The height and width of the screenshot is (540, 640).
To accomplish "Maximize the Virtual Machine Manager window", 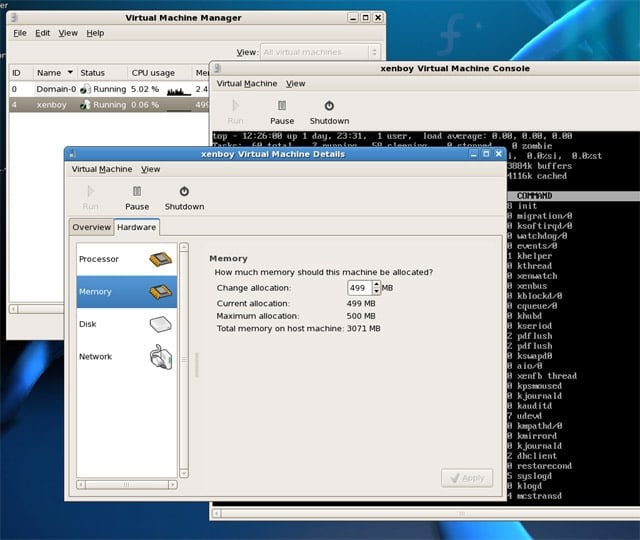I will pyautogui.click(x=365, y=18).
